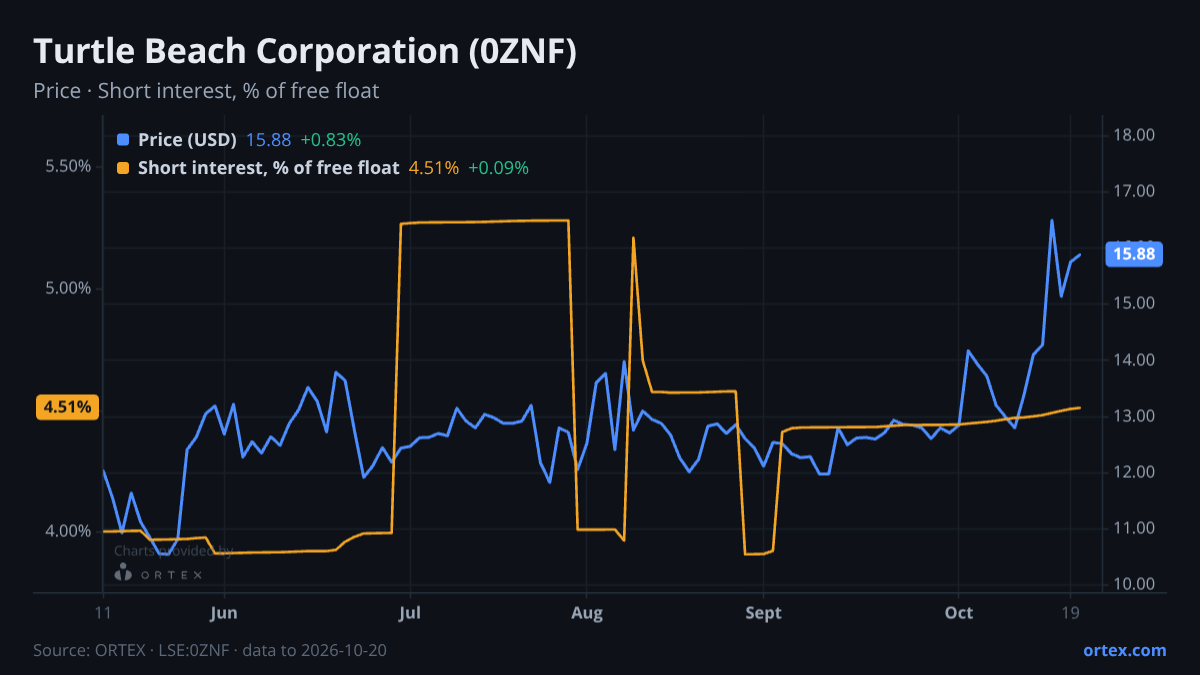Image resolution: width=1200 pixels, height=675 pixels.
Task: Click the 17.00 right axis label
Action: (x=1134, y=191)
